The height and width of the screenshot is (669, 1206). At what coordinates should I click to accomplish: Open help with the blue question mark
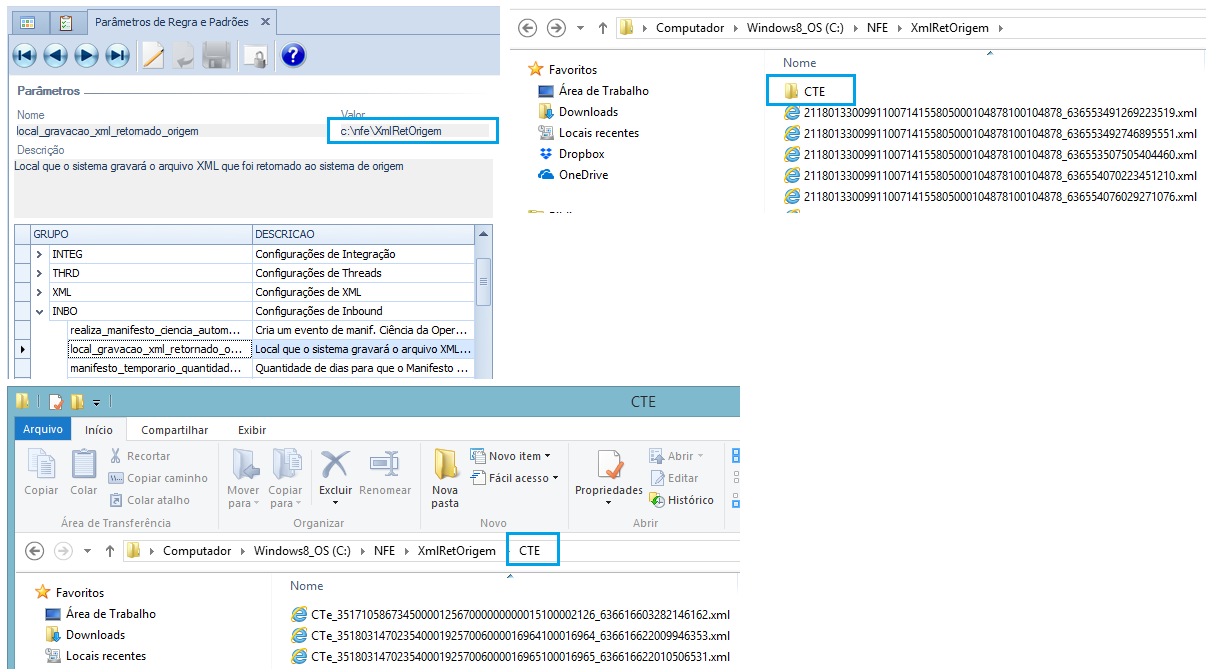click(293, 56)
